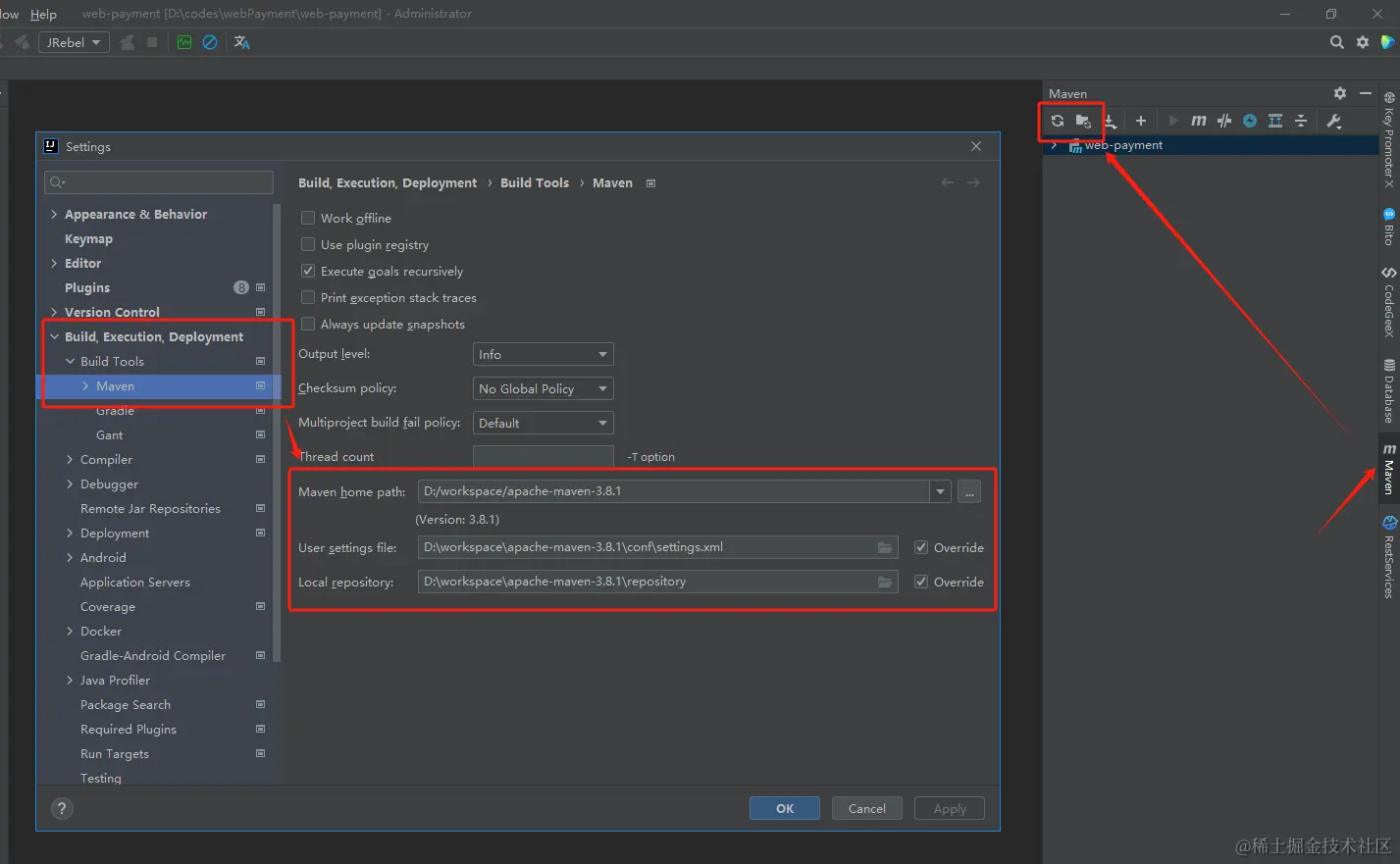This screenshot has width=1400, height=864.
Task: Click the Local repository path field
Action: [657, 582]
